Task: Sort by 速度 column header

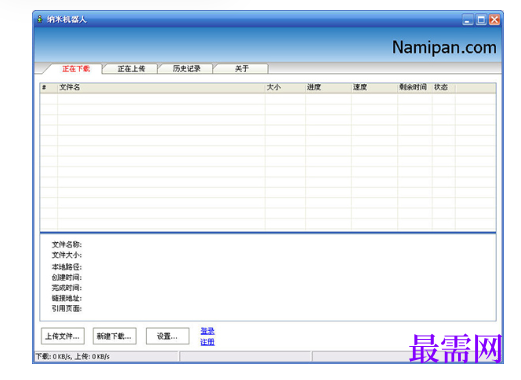Action: click(x=375, y=87)
